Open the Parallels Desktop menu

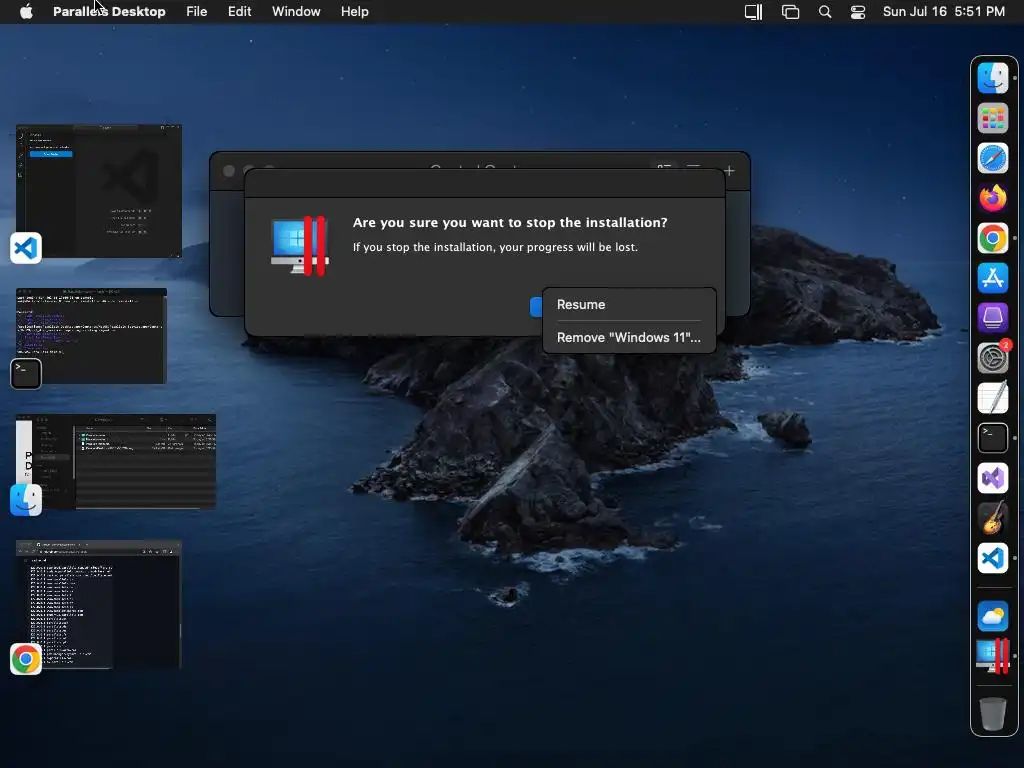pos(109,12)
